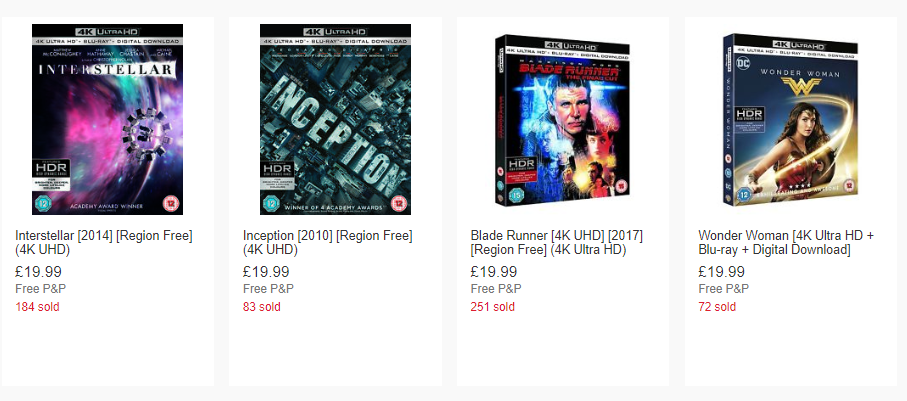Viewport: 907px width, 401px height.
Task: Click the £19.99 price under Inception
Action: point(266,272)
